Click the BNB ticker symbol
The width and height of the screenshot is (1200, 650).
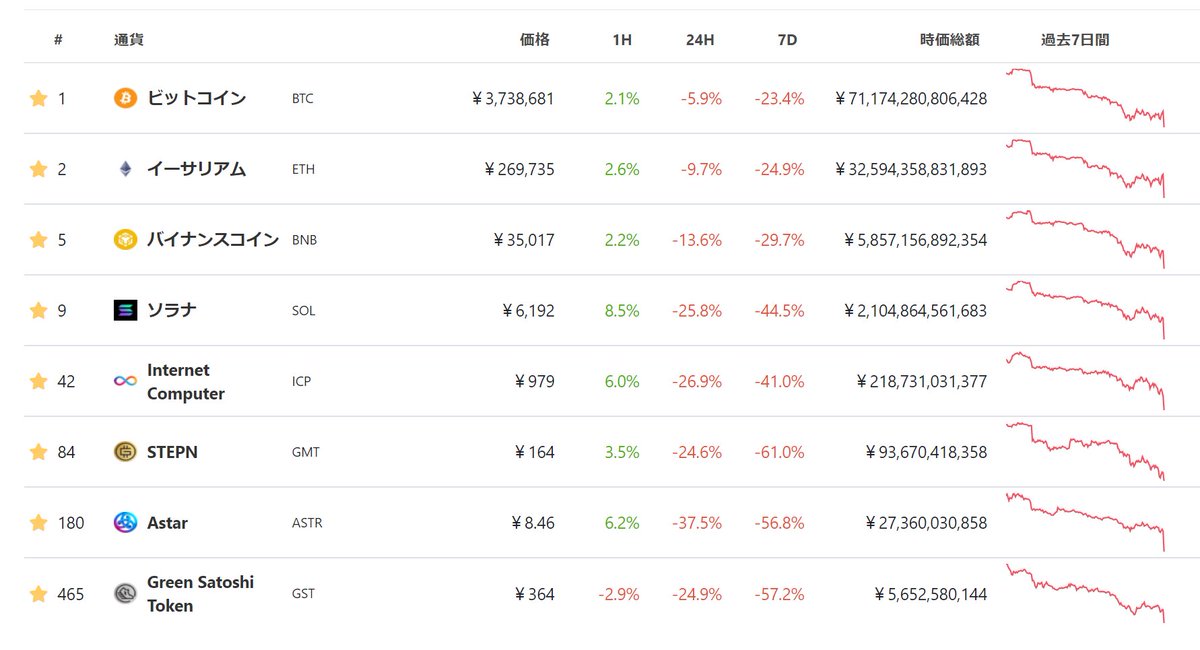[304, 241]
